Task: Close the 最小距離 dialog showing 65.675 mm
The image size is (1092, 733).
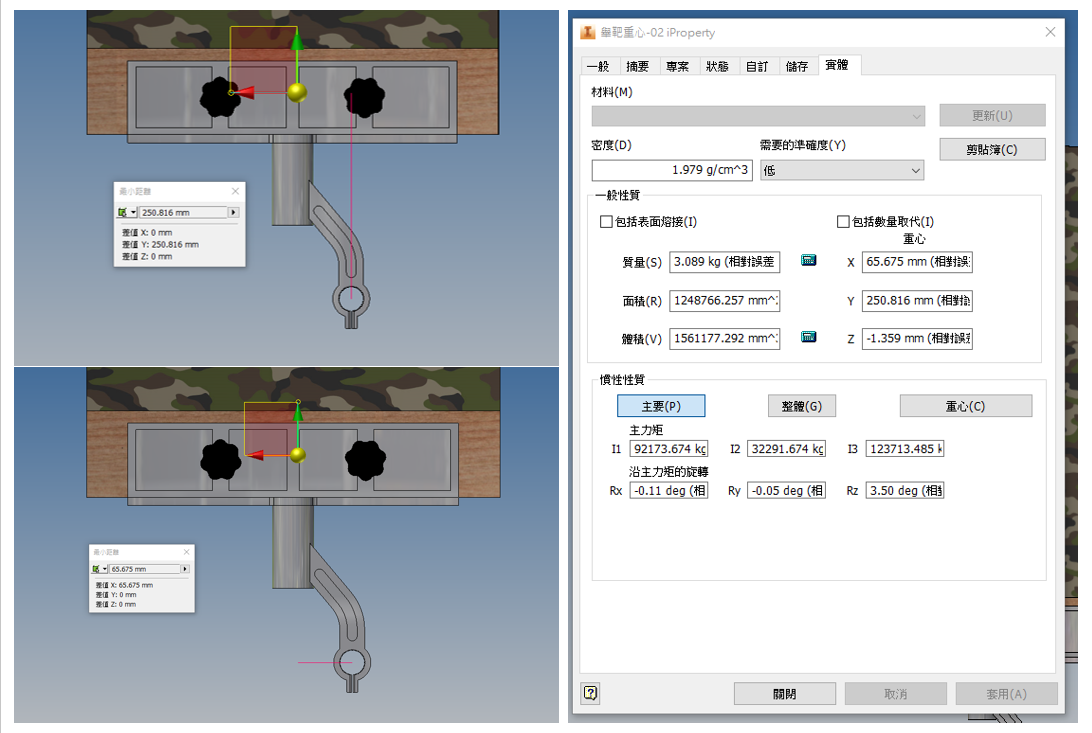Action: (185, 552)
